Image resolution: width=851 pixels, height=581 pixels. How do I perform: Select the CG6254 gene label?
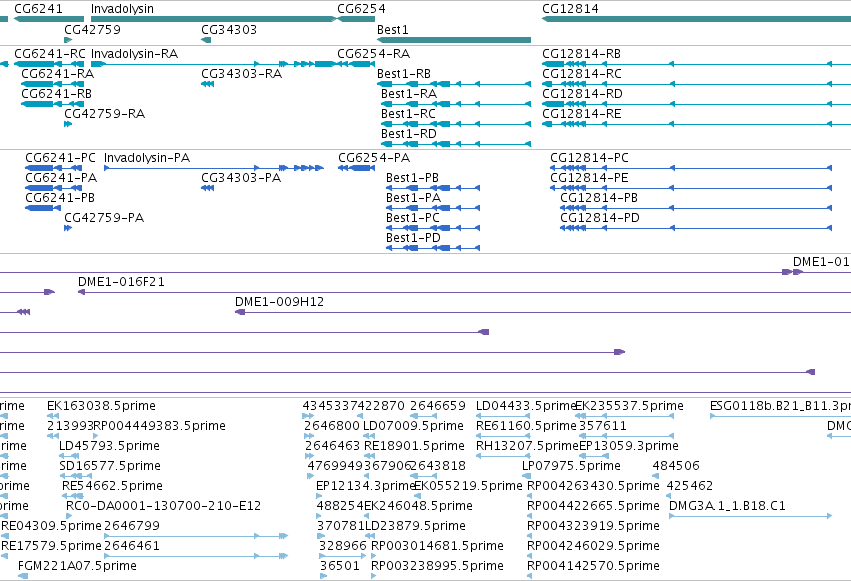click(x=361, y=9)
